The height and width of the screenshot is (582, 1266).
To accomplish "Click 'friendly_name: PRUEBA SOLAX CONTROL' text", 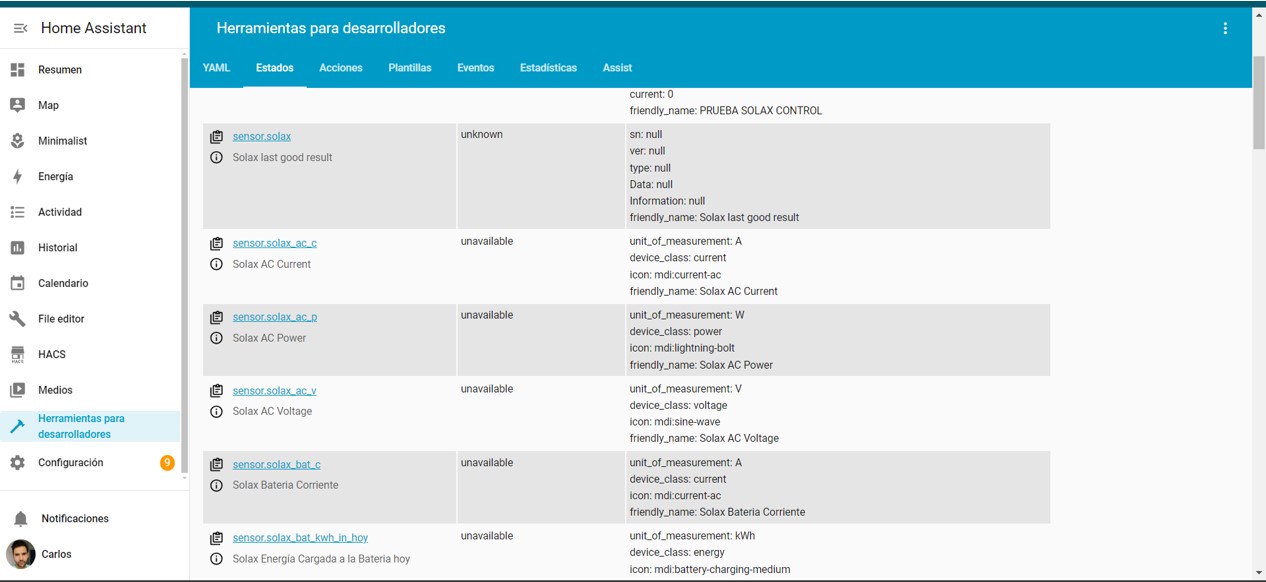I will coord(726,111).
